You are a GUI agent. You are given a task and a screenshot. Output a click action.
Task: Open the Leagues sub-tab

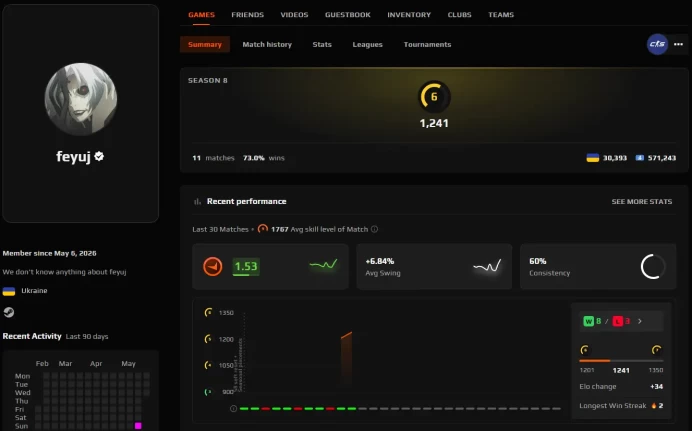(367, 44)
